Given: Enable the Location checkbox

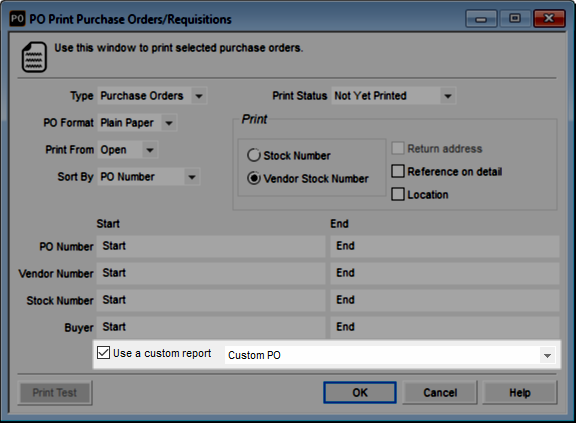Looking at the screenshot, I should pos(398,194).
